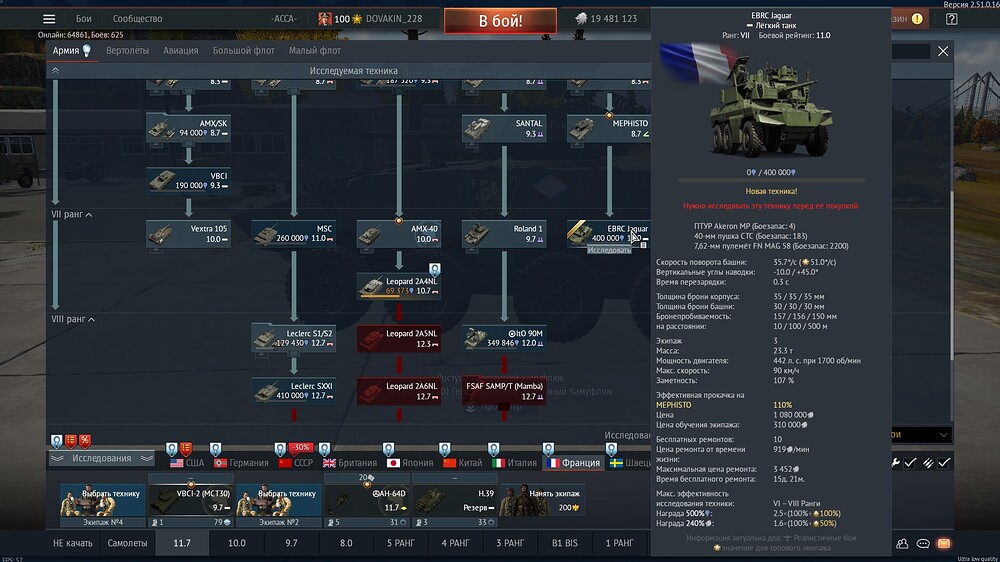Click the Leclerc SXXI vehicle icon
The width and height of the screenshot is (1000, 562).
[268, 390]
